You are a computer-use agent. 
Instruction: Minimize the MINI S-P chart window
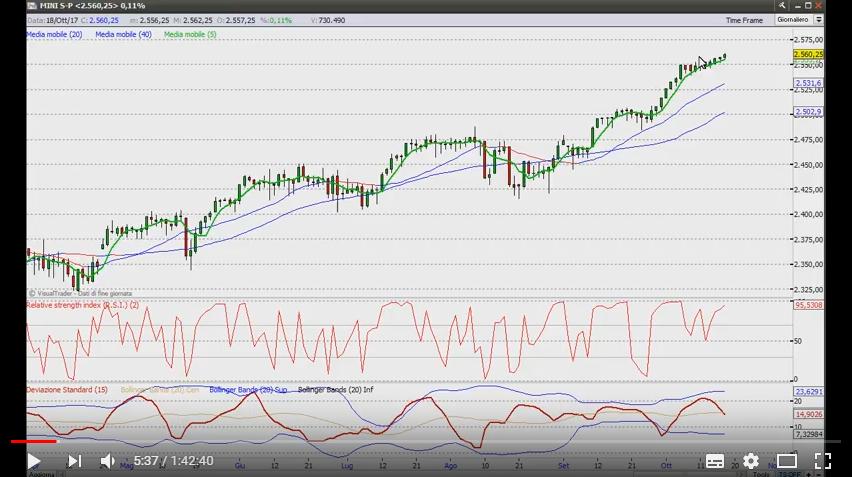point(798,5)
